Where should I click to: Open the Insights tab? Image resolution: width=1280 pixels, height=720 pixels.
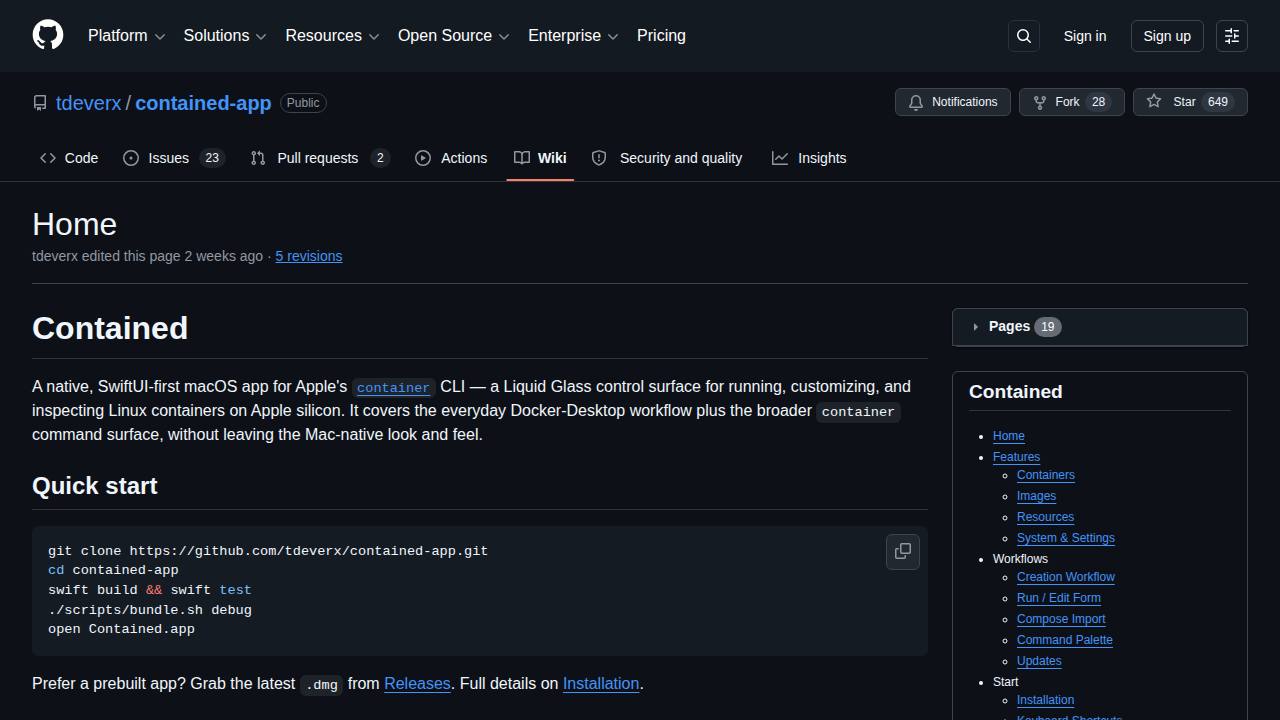(x=809, y=158)
